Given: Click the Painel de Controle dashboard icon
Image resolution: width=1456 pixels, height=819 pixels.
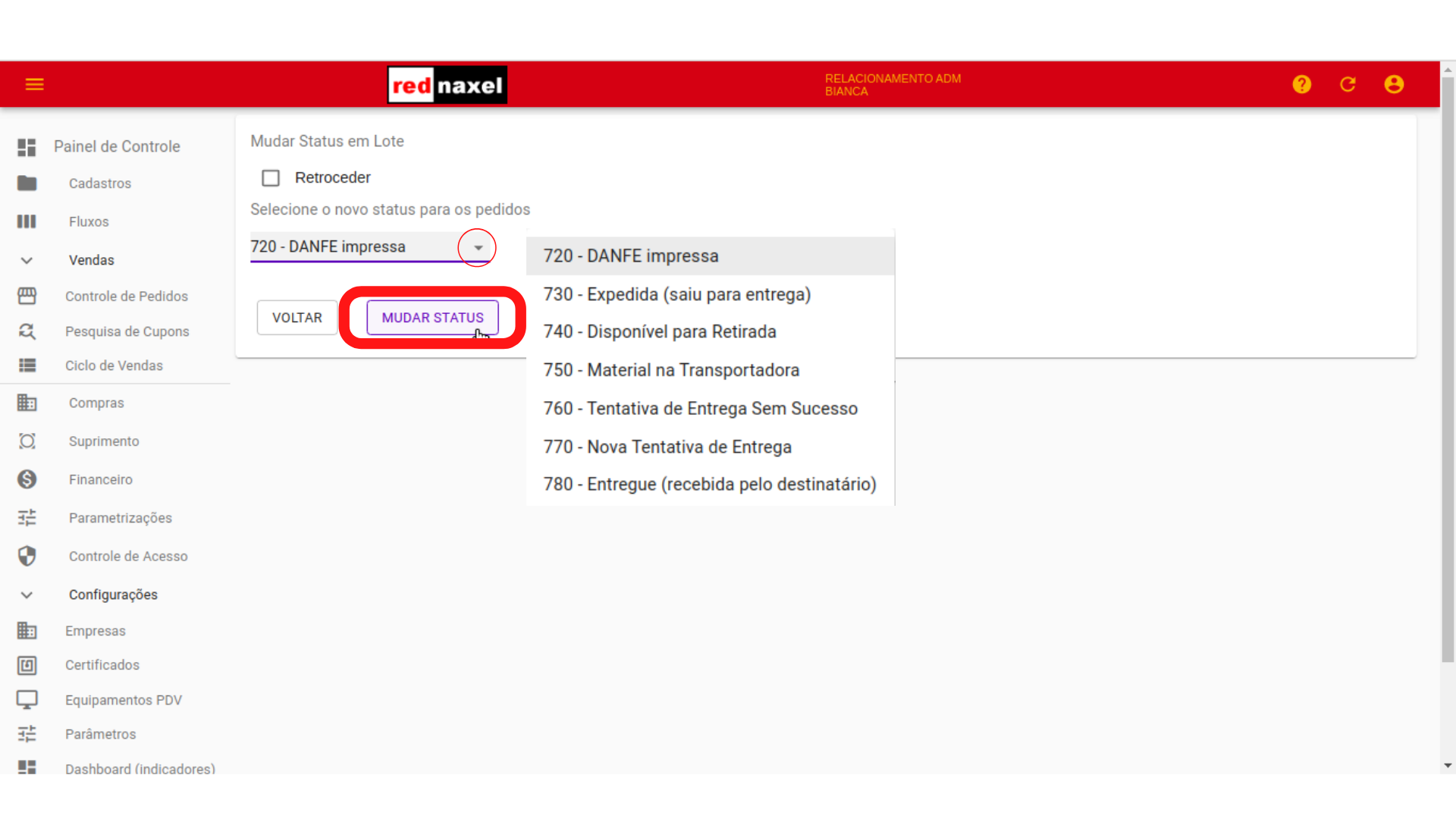Looking at the screenshot, I should coord(27,146).
